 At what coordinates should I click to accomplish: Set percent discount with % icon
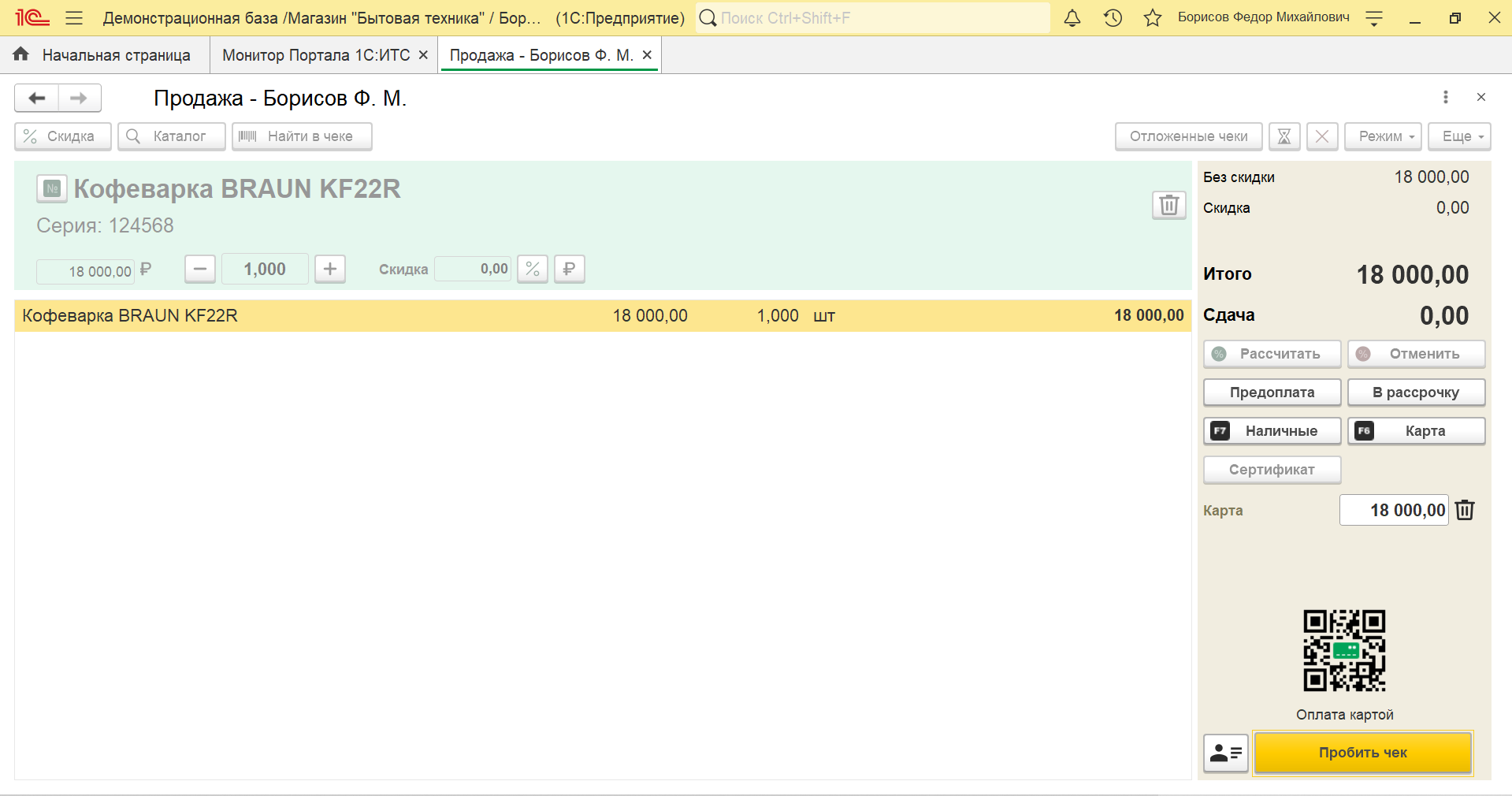point(533,269)
